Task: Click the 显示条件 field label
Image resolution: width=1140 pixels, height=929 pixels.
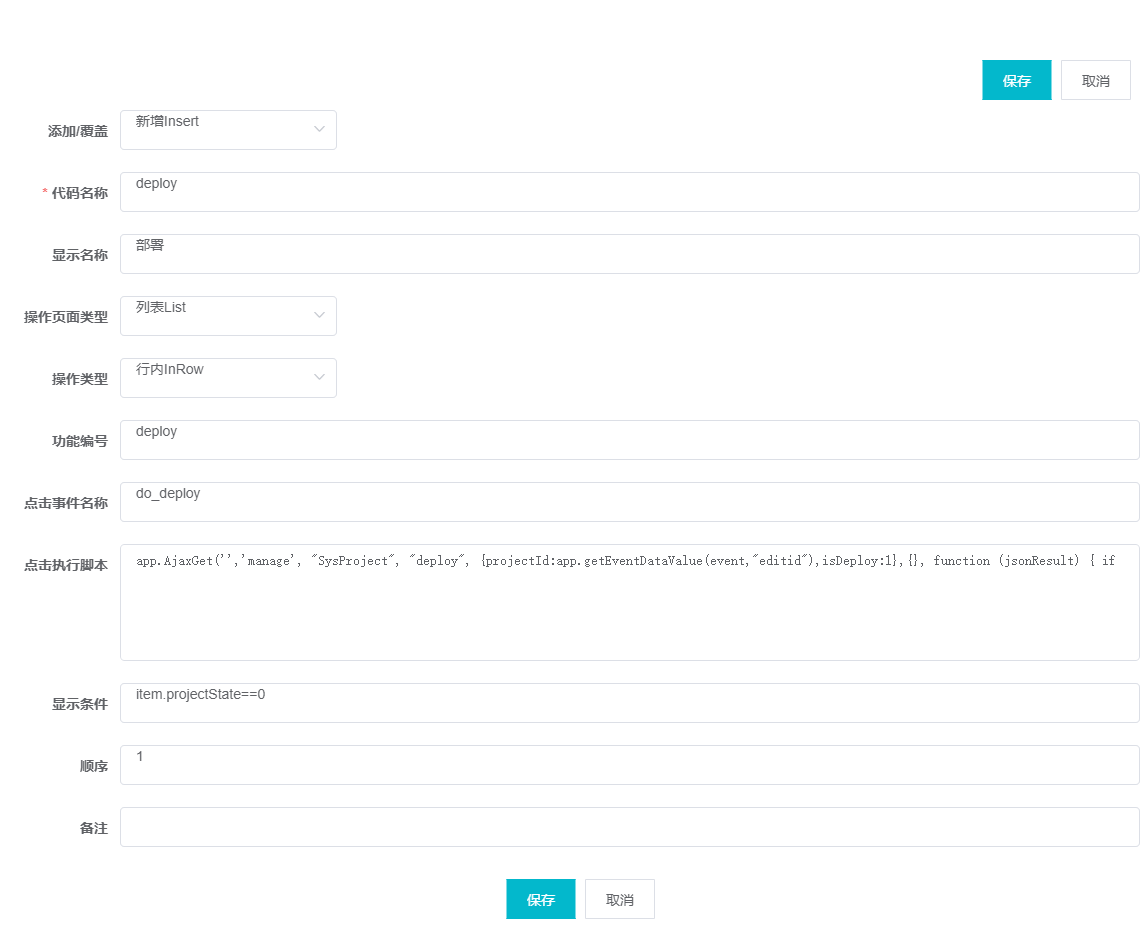Action: (80, 704)
